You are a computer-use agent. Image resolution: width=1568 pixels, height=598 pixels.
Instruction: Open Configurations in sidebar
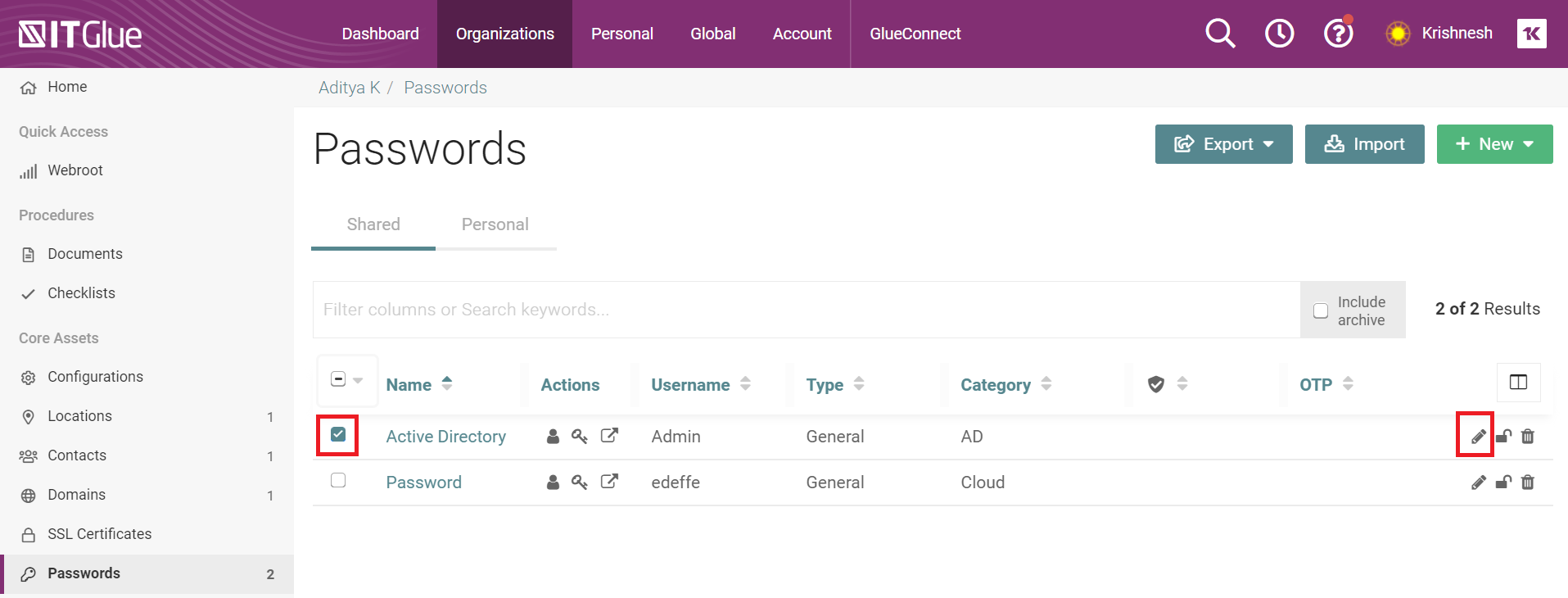[x=95, y=377]
